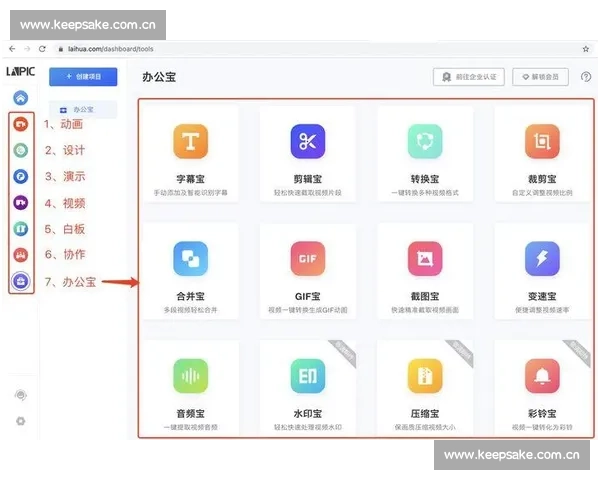600x480 pixels.
Task: Open the collaboration (协作) sidebar icon
Action: click(x=21, y=255)
